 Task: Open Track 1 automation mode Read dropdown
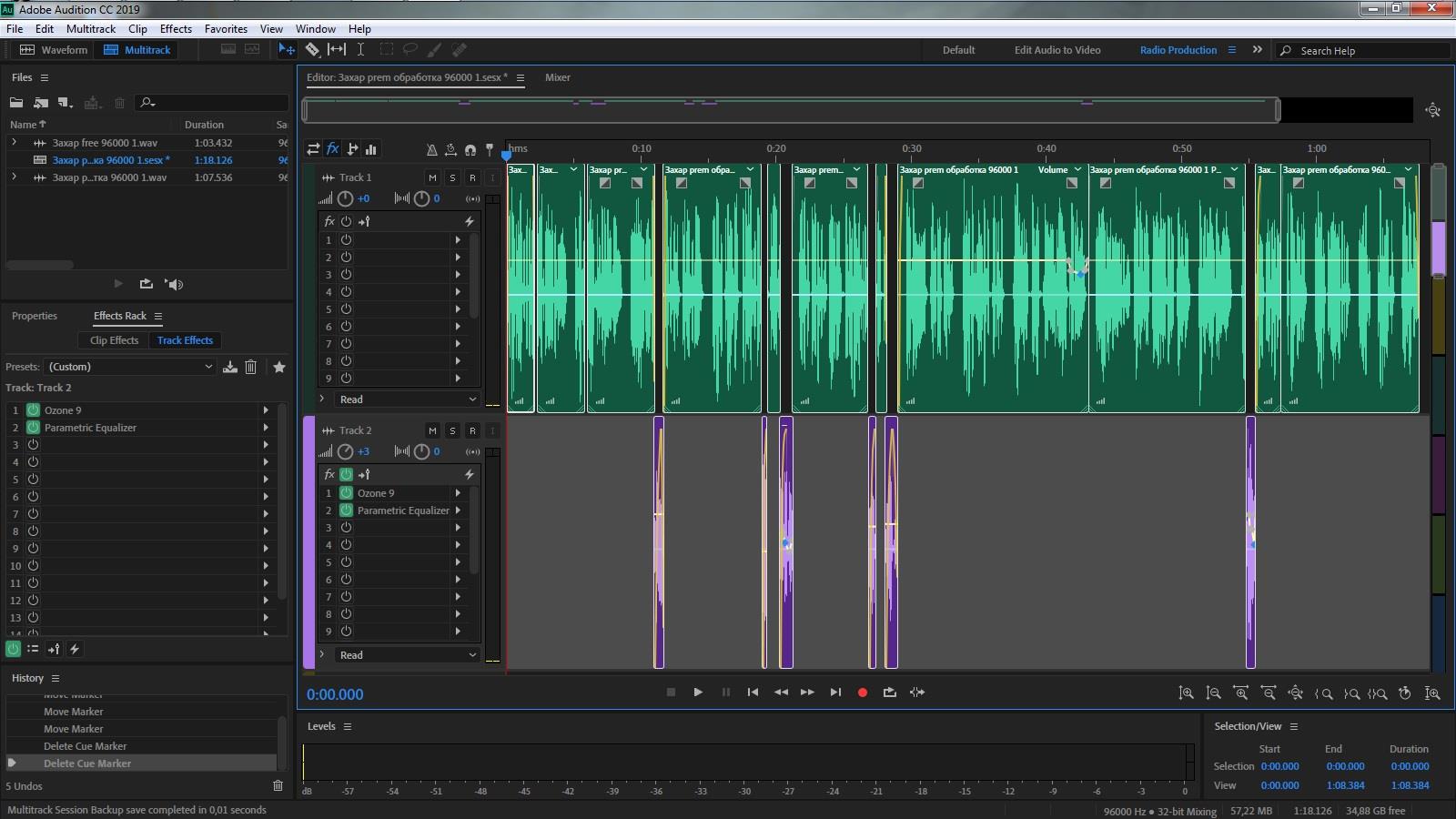point(407,399)
